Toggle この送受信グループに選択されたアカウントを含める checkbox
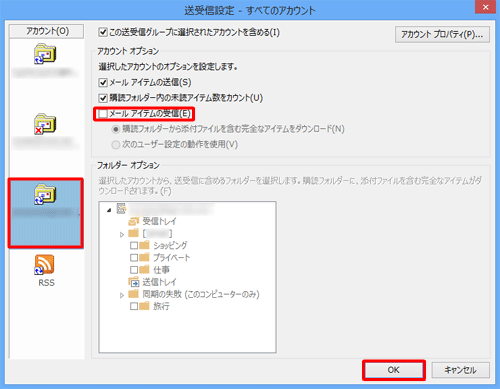This screenshot has width=500, height=389. 103,32
